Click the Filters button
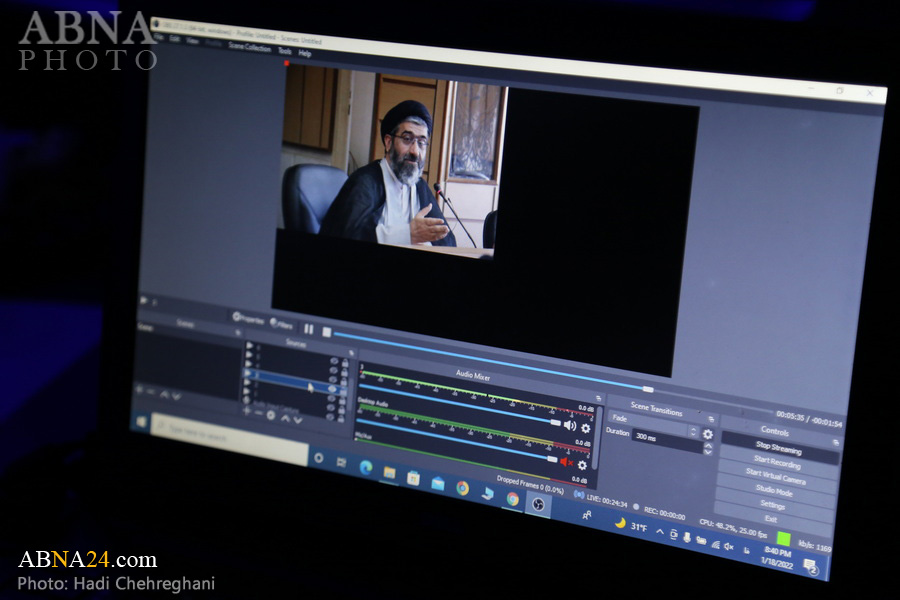Viewport: 900px width, 600px height. tap(280, 324)
